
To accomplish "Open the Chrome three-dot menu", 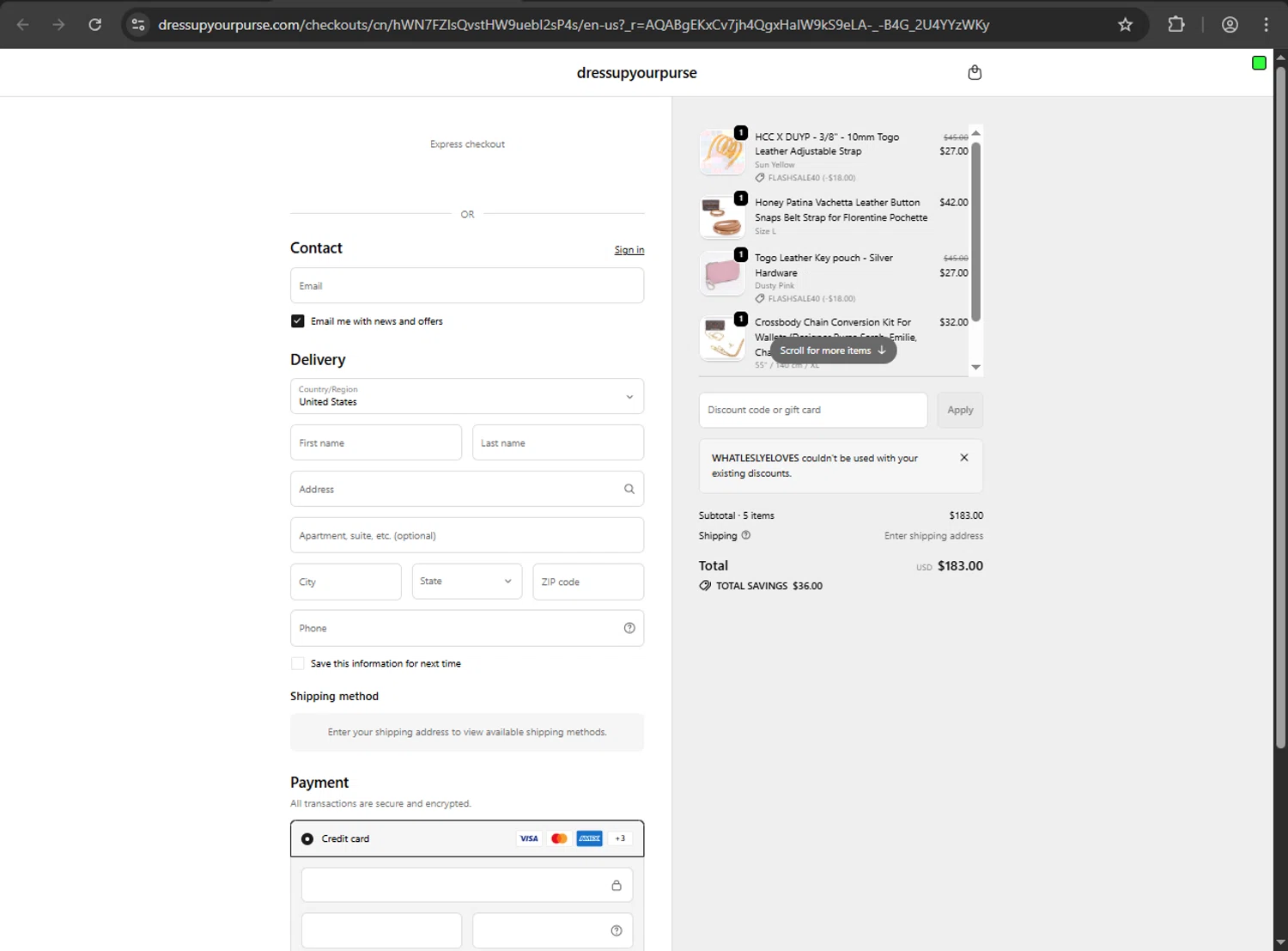I will tap(1266, 25).
